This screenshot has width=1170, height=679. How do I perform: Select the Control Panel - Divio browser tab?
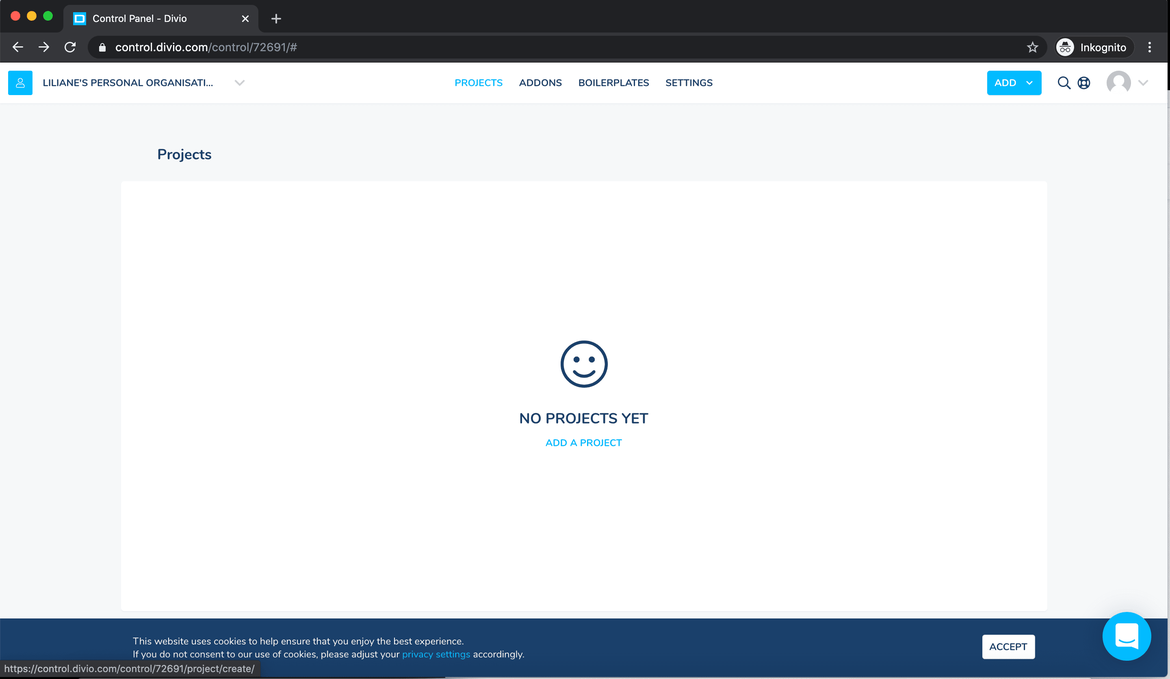(160, 19)
